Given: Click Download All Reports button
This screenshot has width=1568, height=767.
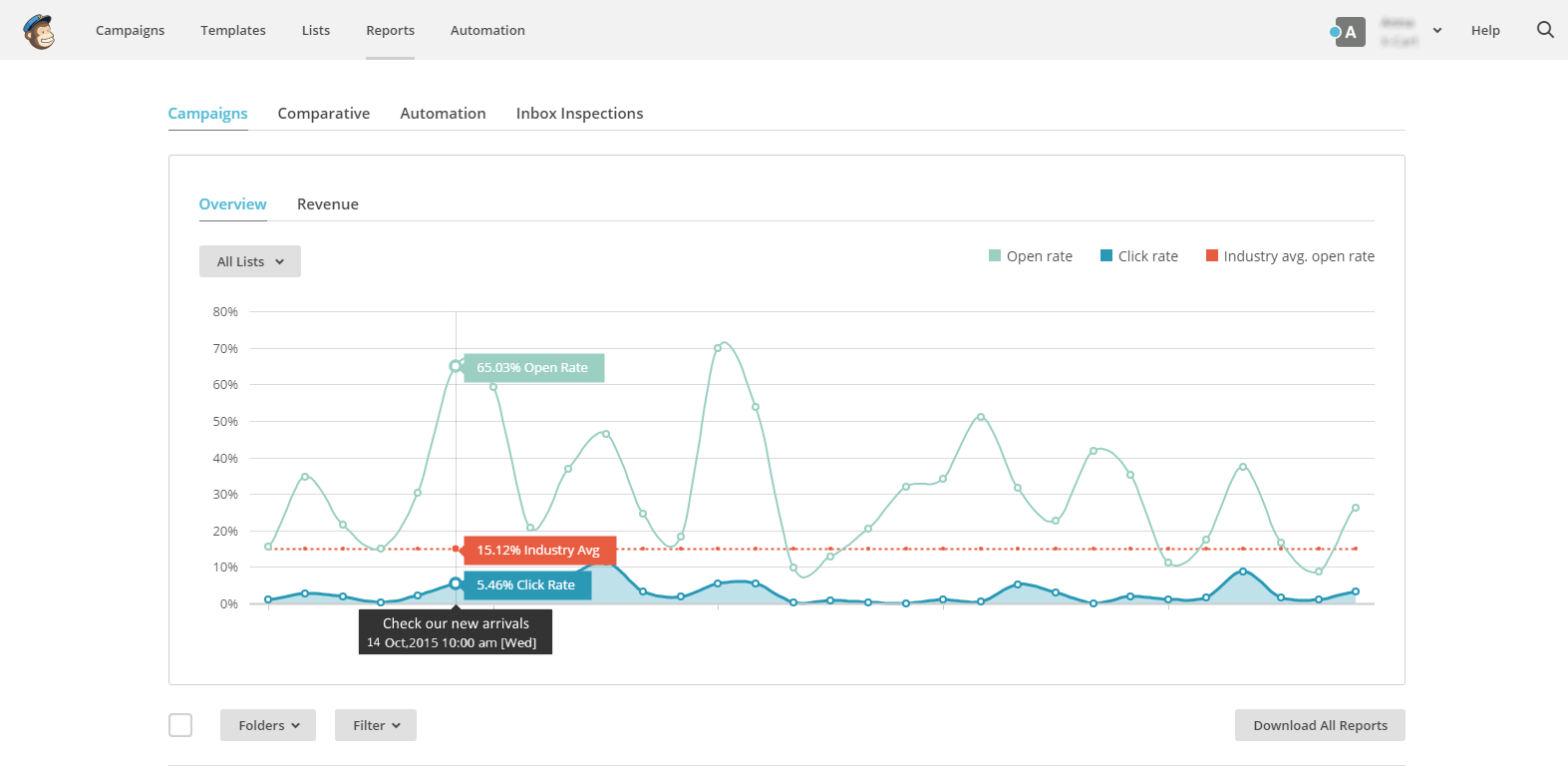Looking at the screenshot, I should click(x=1320, y=725).
